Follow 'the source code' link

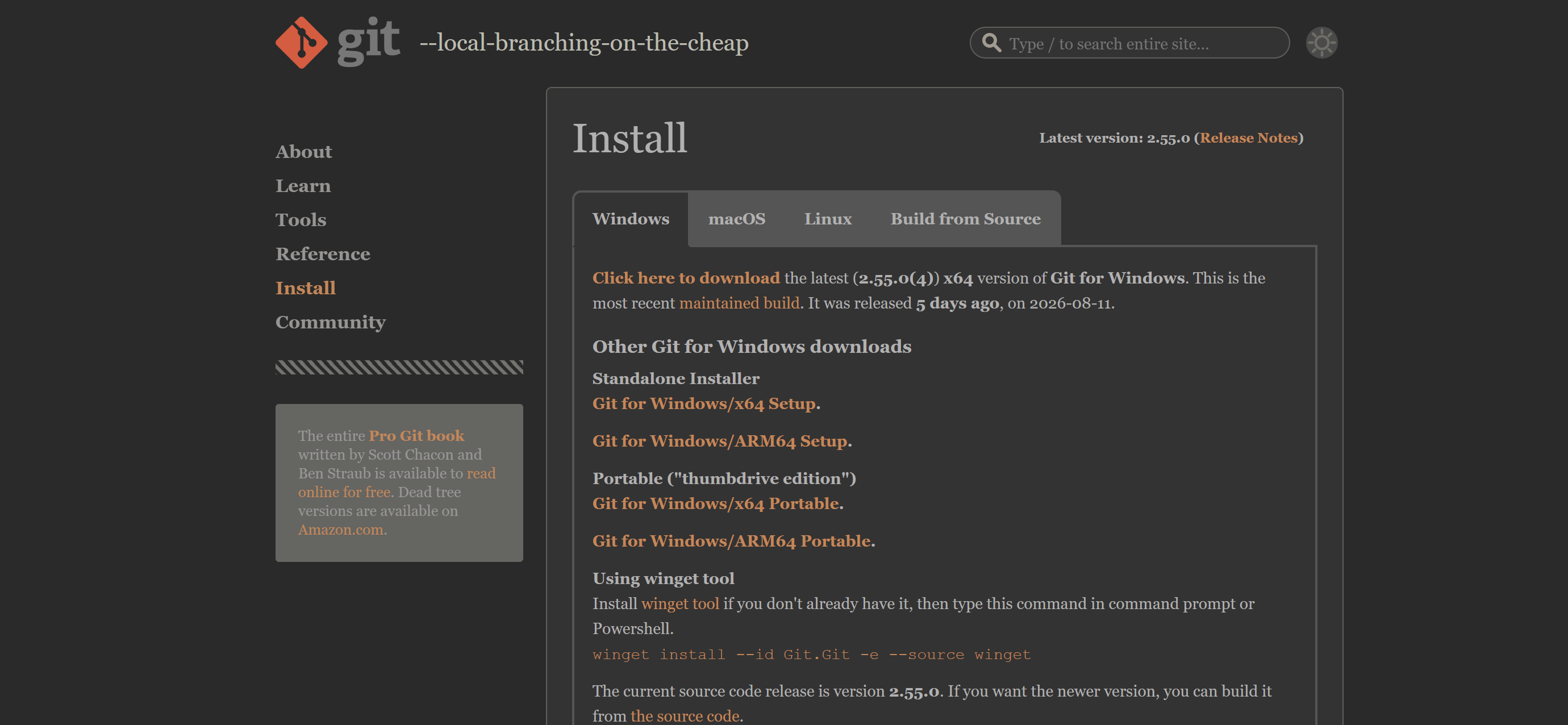pyautogui.click(x=685, y=716)
